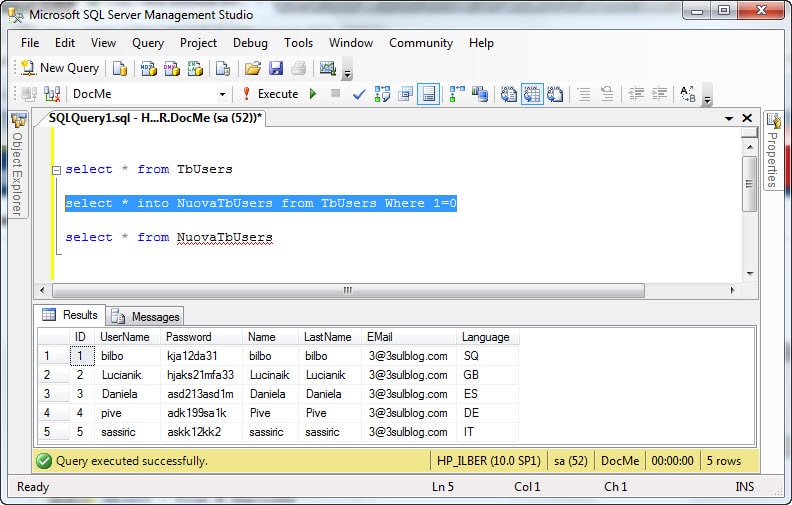The image size is (792, 505).
Task: Click the Database Engine Query icon
Action: (120, 68)
